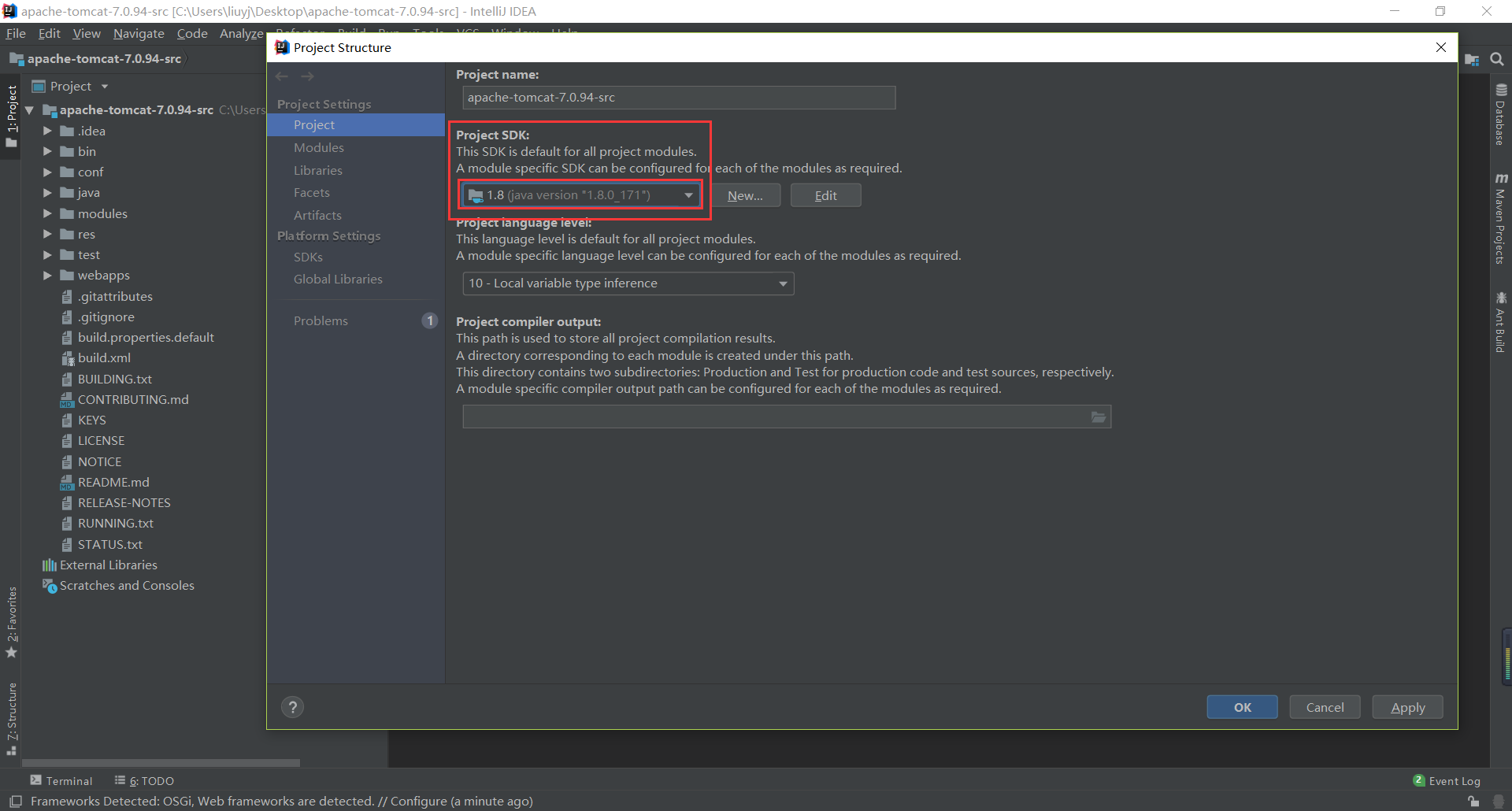Expand the modules folder

point(47,213)
